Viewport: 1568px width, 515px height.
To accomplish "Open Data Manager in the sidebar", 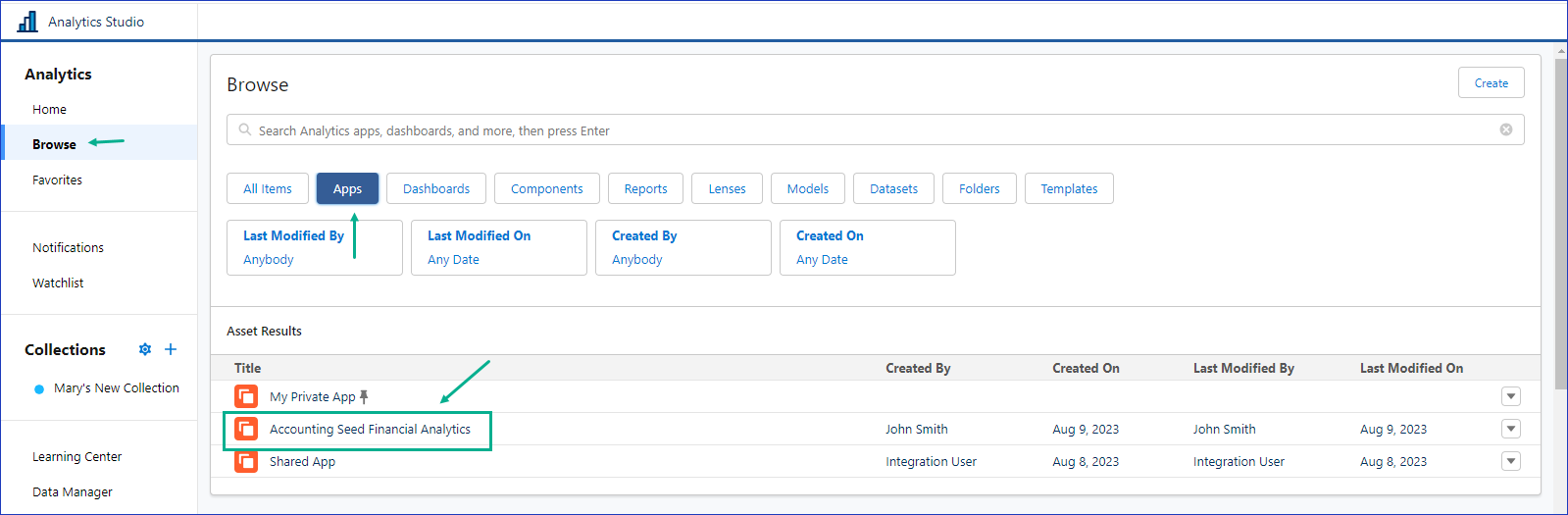I will pos(73,491).
